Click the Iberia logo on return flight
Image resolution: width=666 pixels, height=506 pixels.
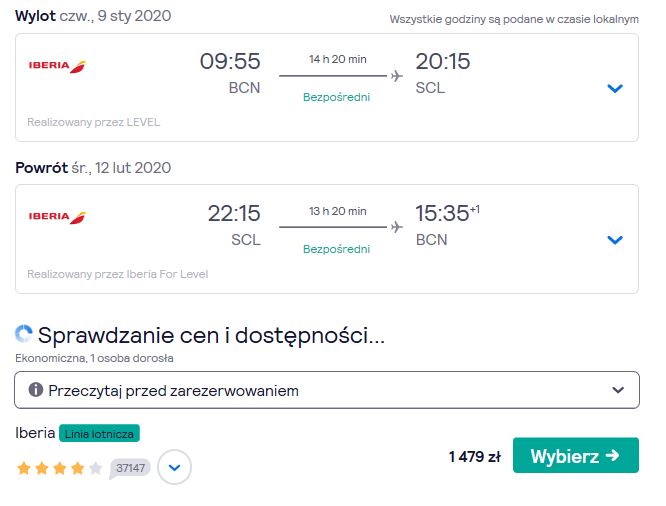[x=57, y=218]
